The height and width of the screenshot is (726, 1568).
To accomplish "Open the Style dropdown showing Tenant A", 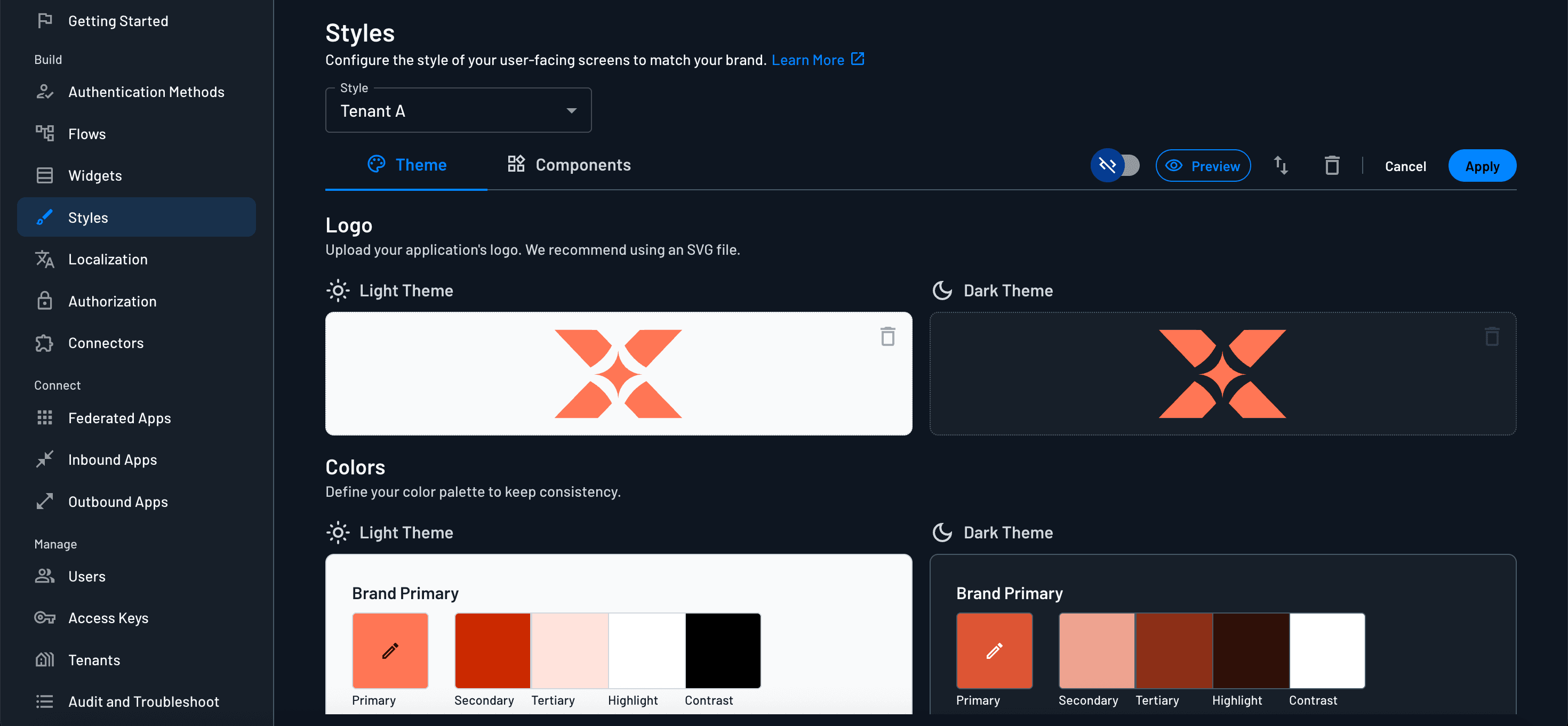I will 451,111.
